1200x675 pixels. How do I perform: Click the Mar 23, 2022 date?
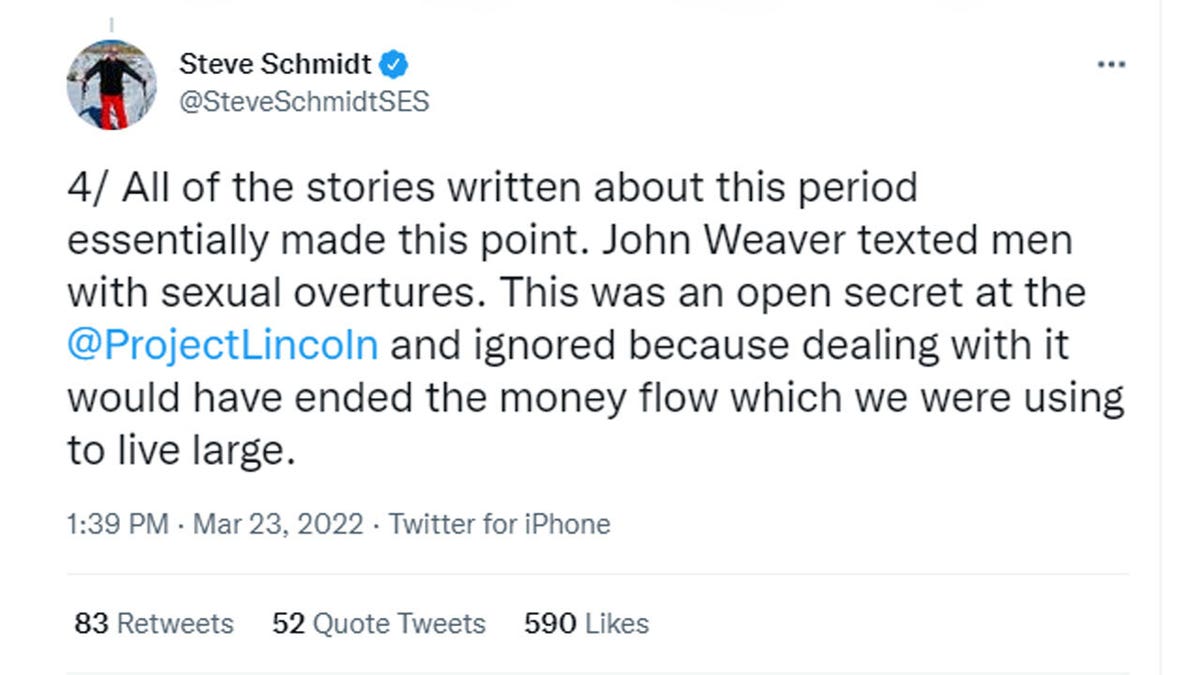point(278,524)
